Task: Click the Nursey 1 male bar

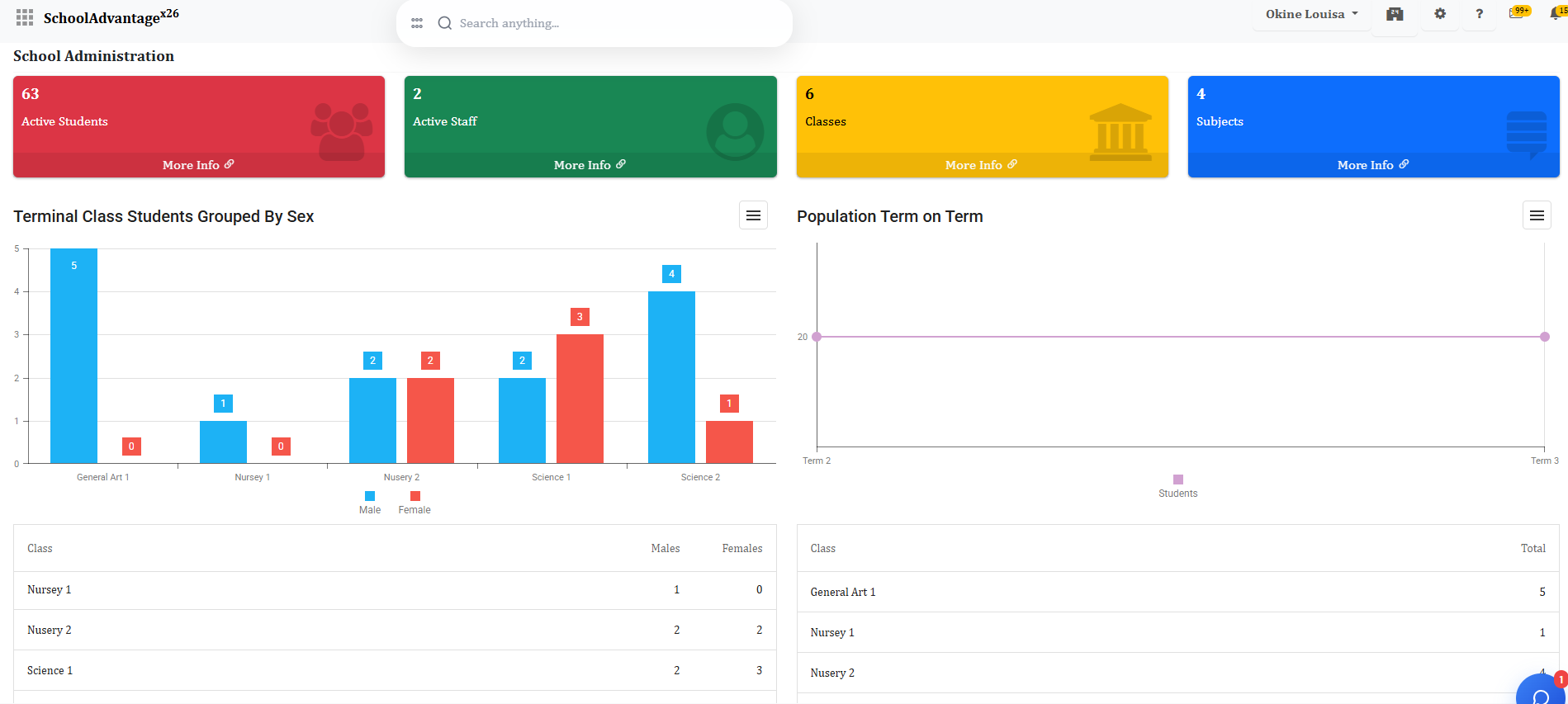Action: click(223, 442)
